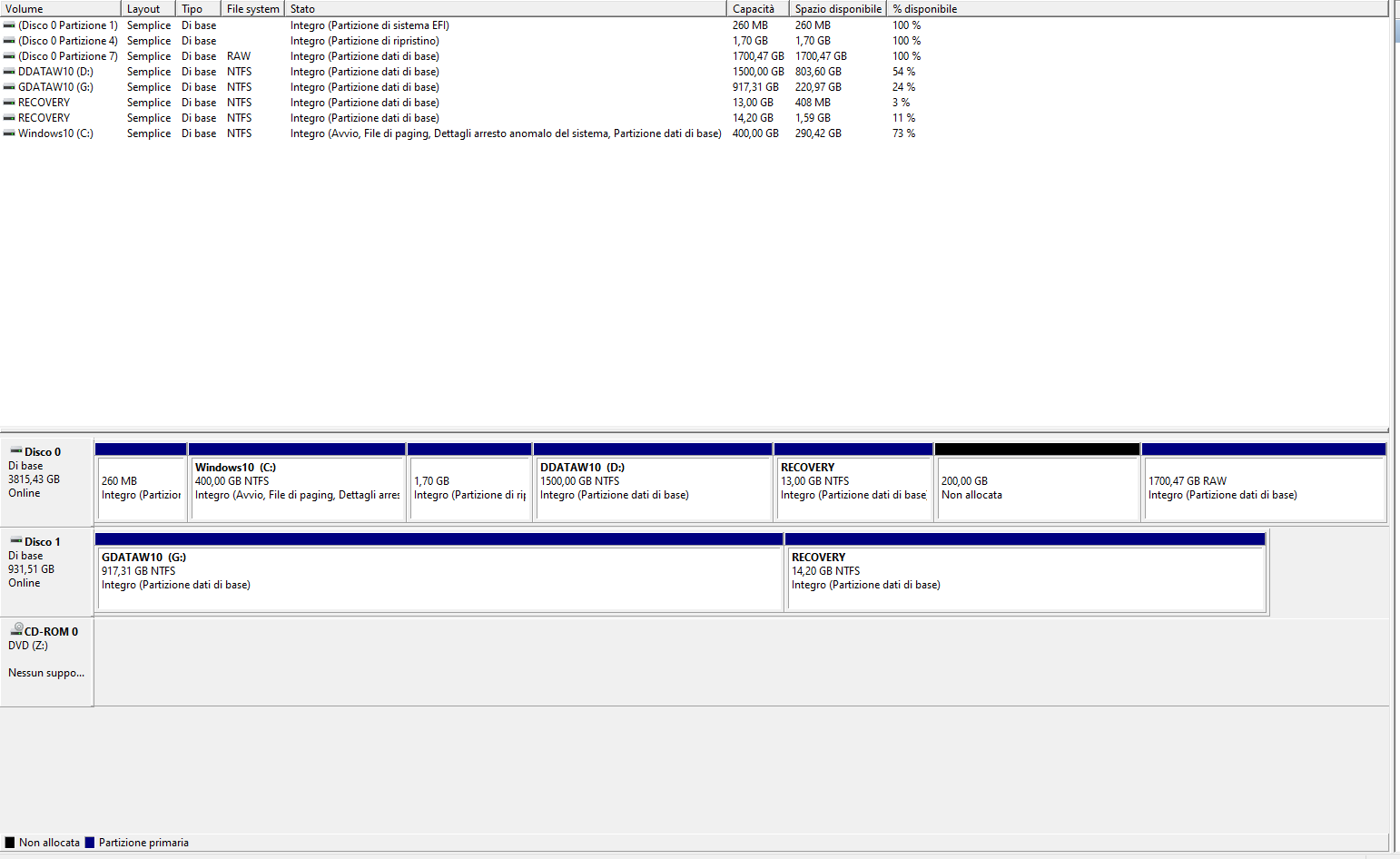Sort by the Layout column header
The width and height of the screenshot is (1400, 859).
[149, 8]
